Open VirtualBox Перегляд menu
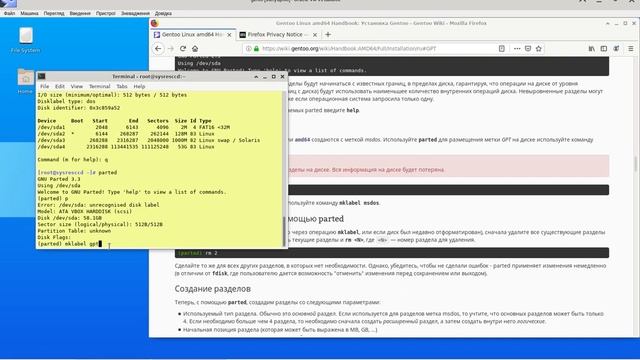The height and width of the screenshot is (360, 640). tap(54, 13)
